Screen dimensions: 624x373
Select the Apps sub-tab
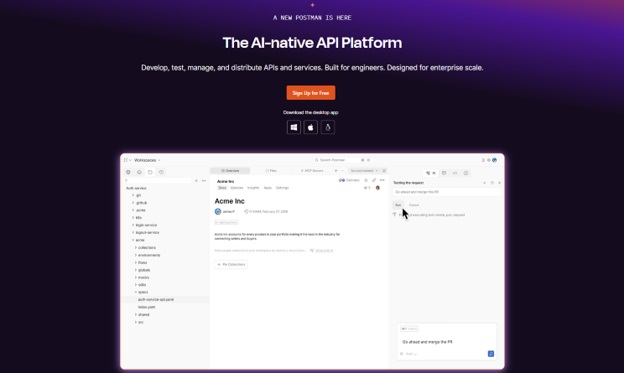[x=267, y=188]
